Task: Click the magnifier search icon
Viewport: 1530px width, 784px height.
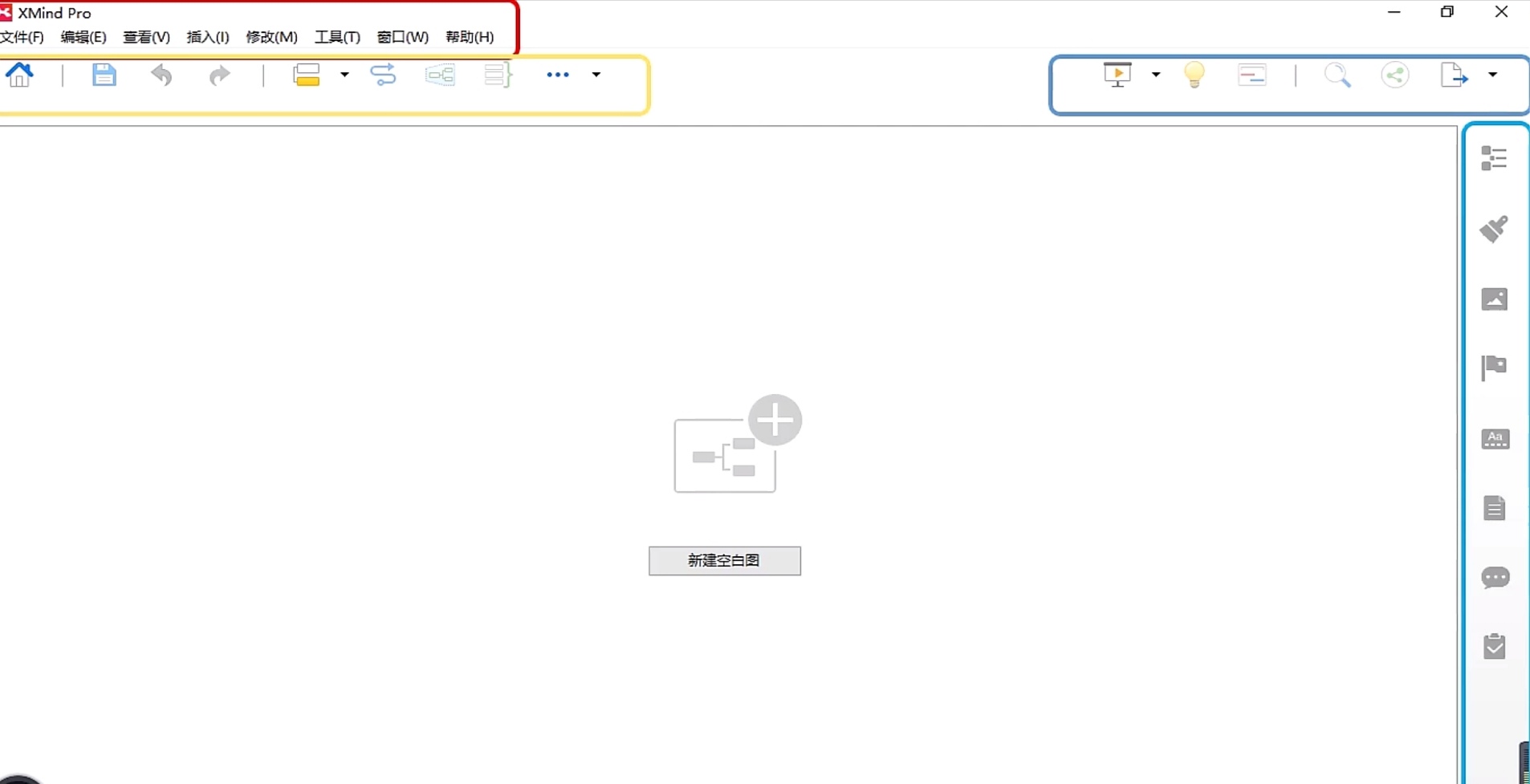Action: 1337,75
